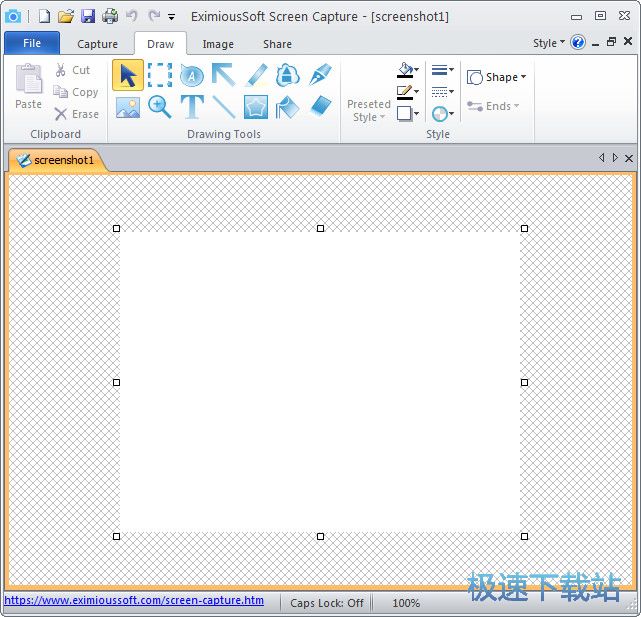Open the Style menu dropdown at top right
Screen dimensions: 641x617
[548, 43]
